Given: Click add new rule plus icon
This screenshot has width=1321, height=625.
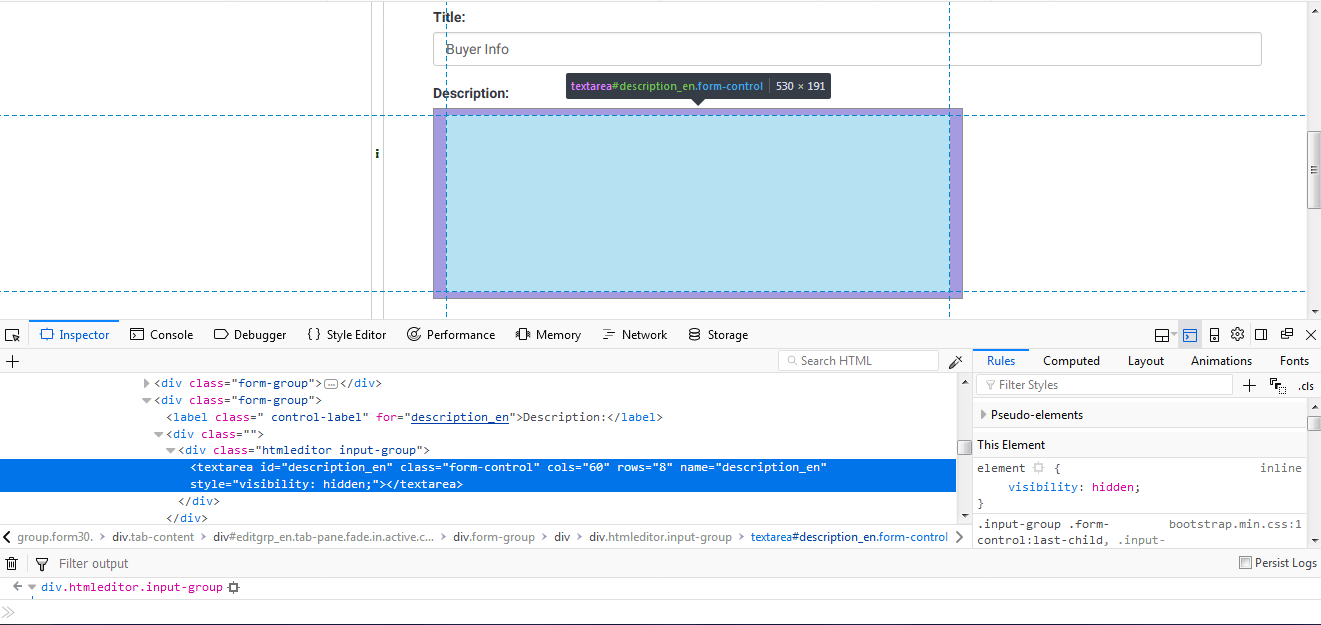Looking at the screenshot, I should point(1249,385).
